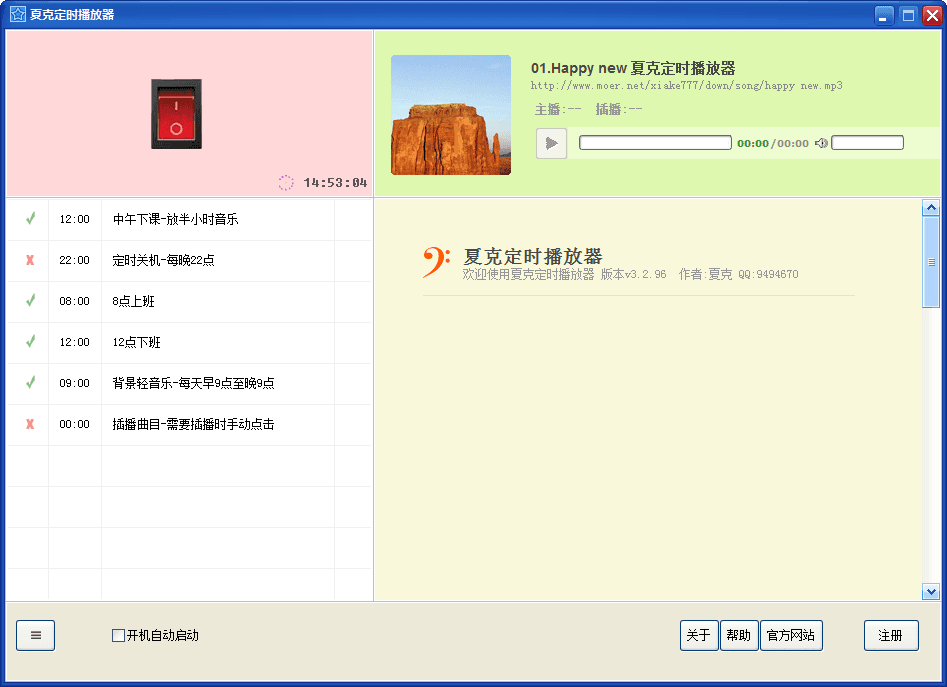Click the 插播 status label
Viewport: 947px width, 687px height.
click(618, 109)
